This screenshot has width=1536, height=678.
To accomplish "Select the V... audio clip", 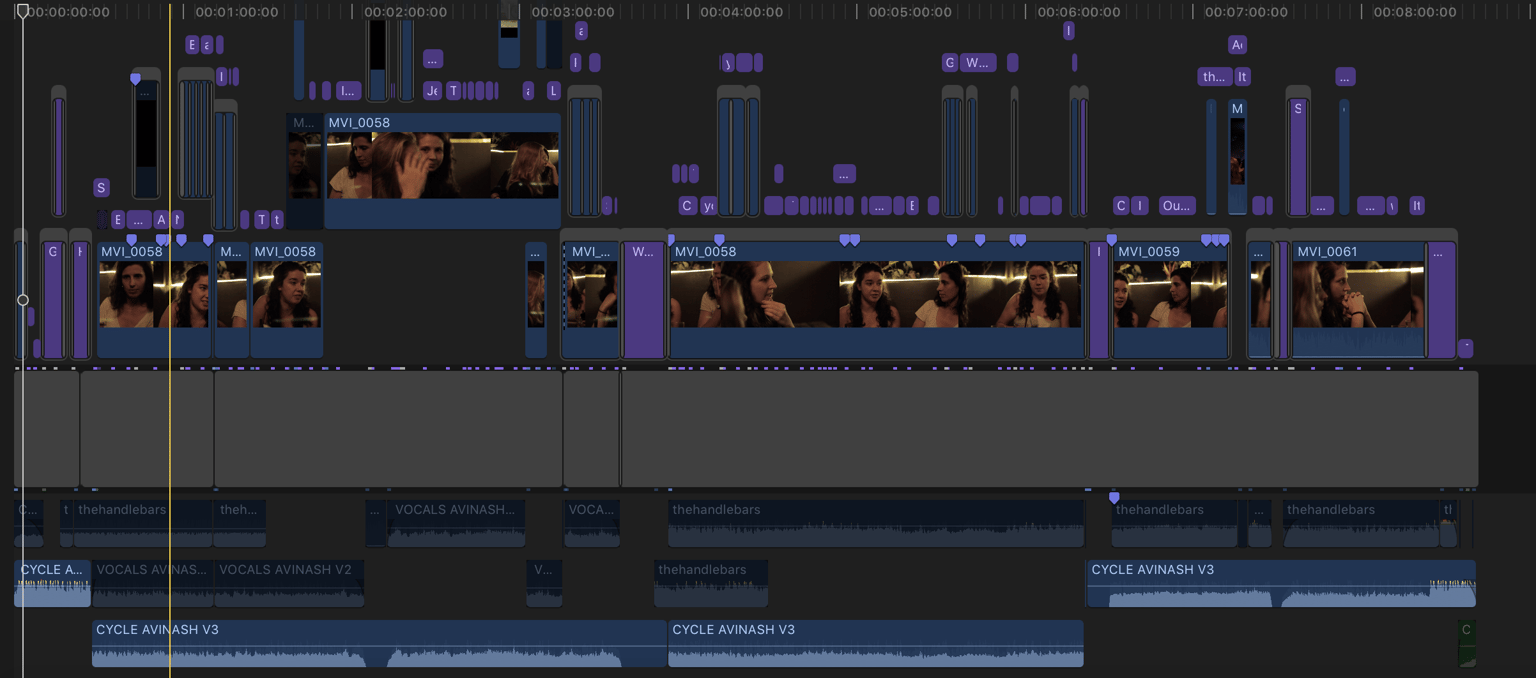I will pyautogui.click(x=544, y=583).
